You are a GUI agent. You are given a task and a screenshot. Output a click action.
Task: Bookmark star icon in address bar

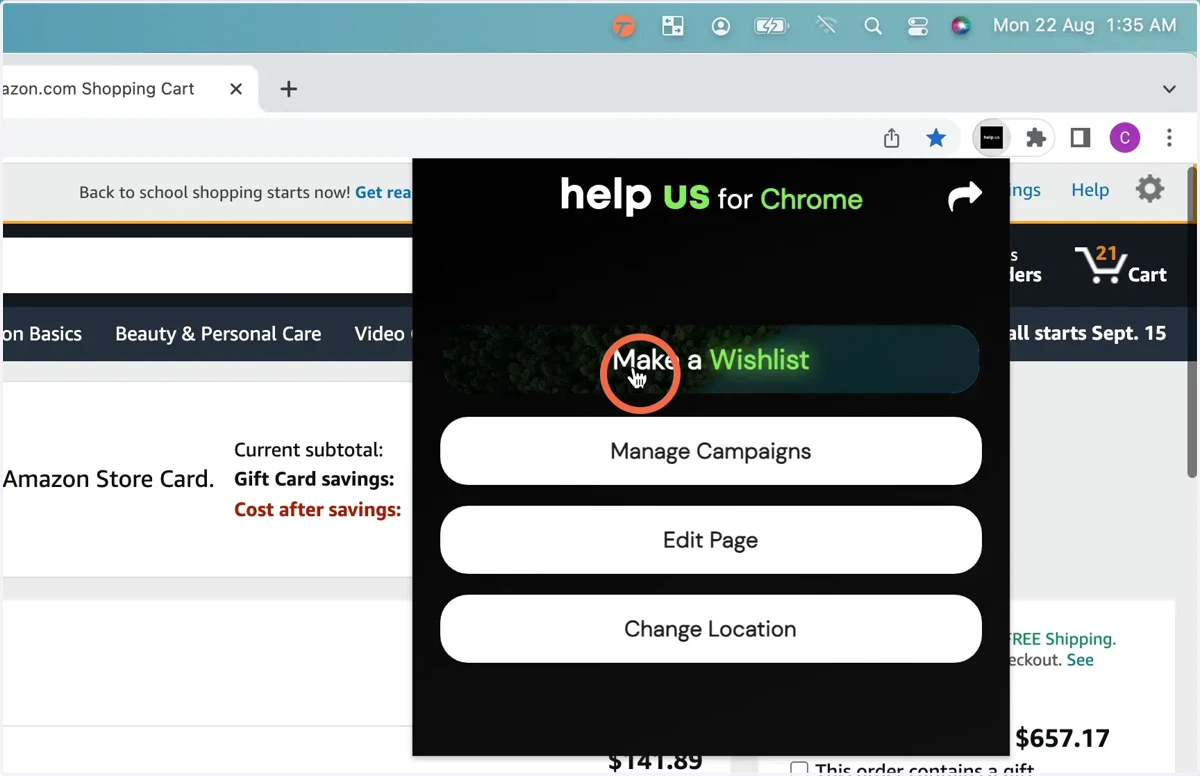[936, 138]
